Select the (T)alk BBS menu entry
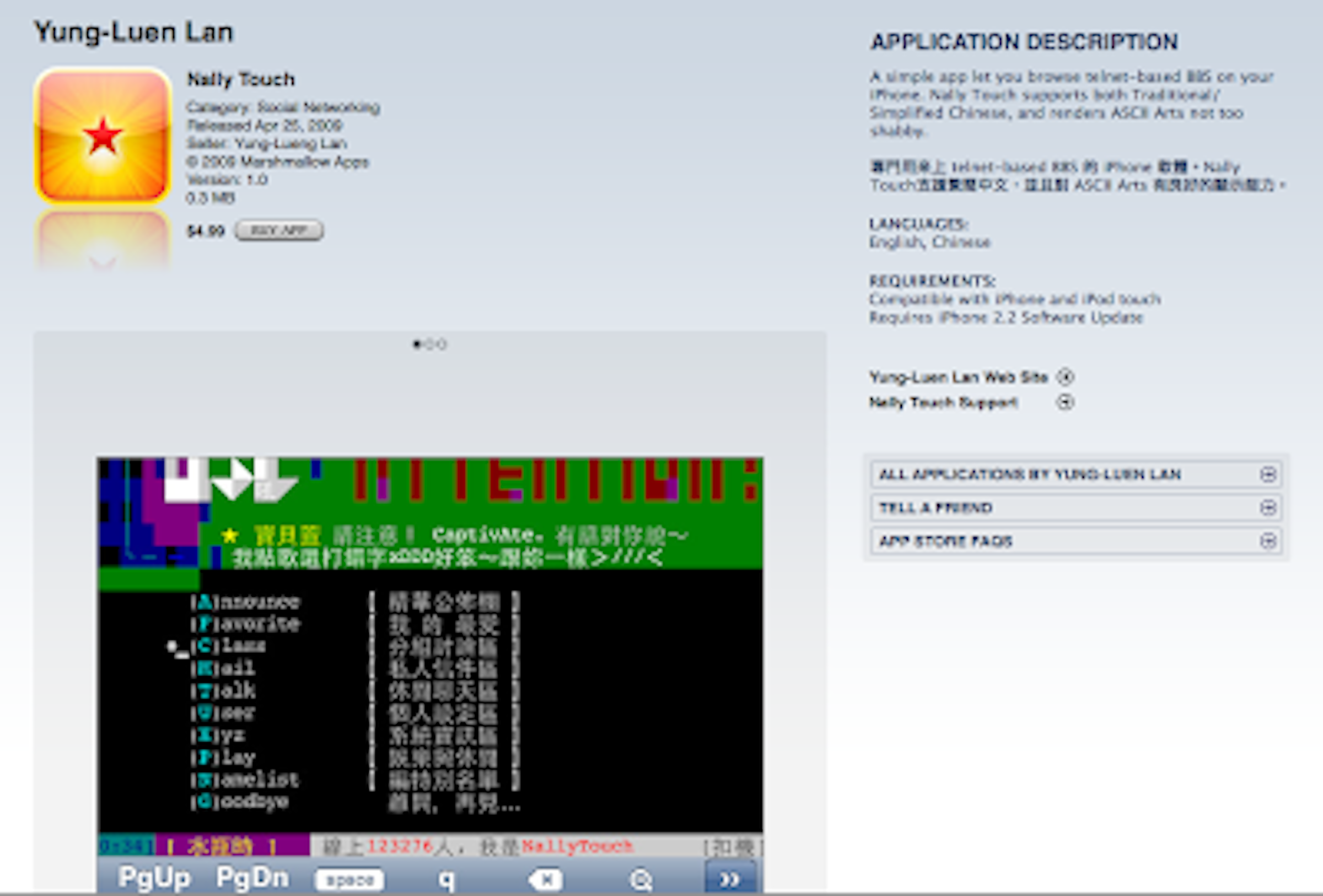 tap(223, 690)
